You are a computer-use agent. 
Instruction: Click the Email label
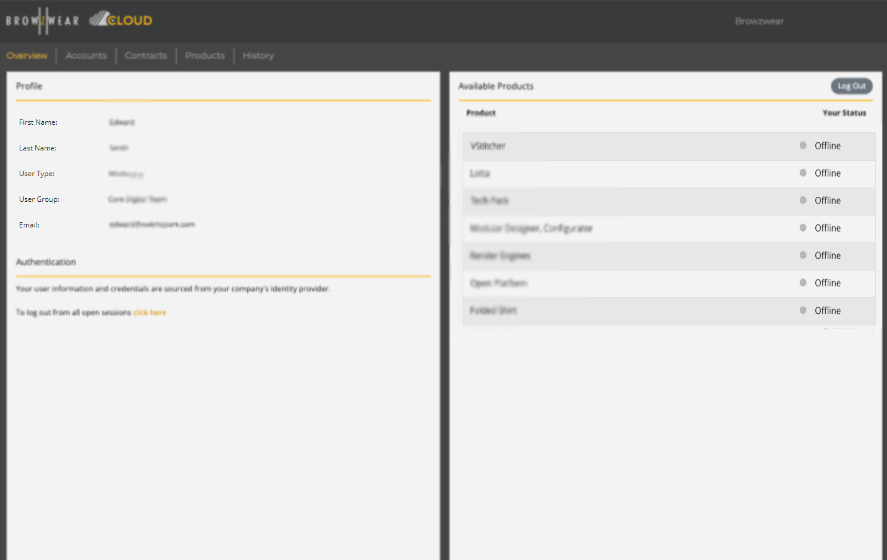pyautogui.click(x=29, y=225)
